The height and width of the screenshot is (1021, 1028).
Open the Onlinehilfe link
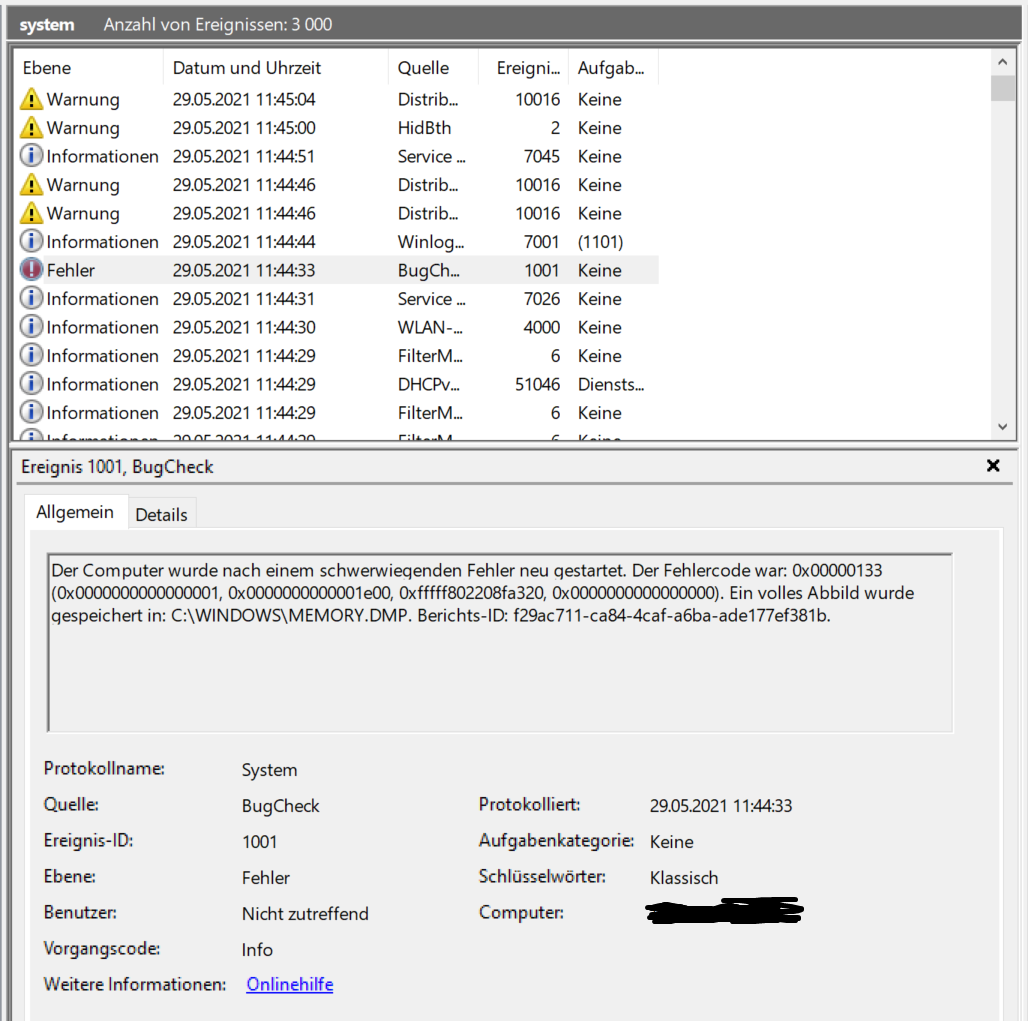[x=290, y=984]
